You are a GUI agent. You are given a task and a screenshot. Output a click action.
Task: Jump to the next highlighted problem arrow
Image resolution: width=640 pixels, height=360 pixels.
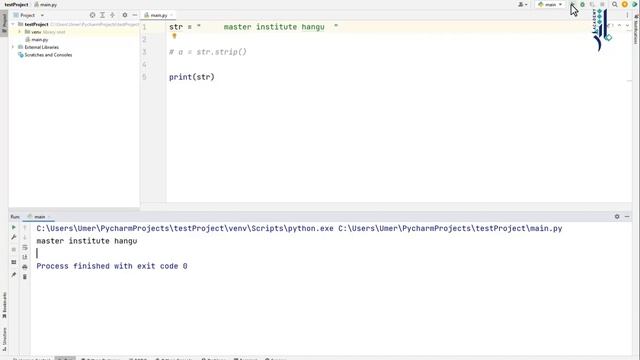click(627, 25)
